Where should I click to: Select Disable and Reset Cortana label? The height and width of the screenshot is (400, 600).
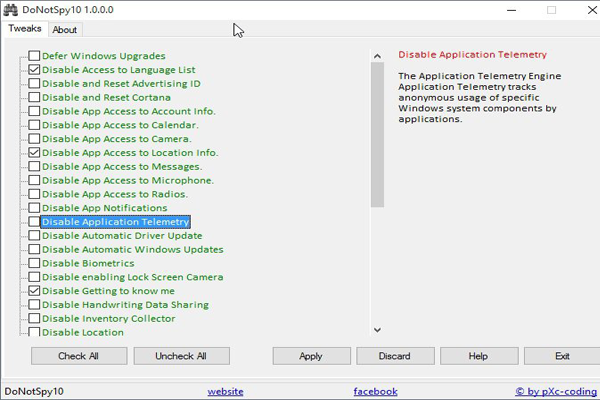tap(106, 97)
